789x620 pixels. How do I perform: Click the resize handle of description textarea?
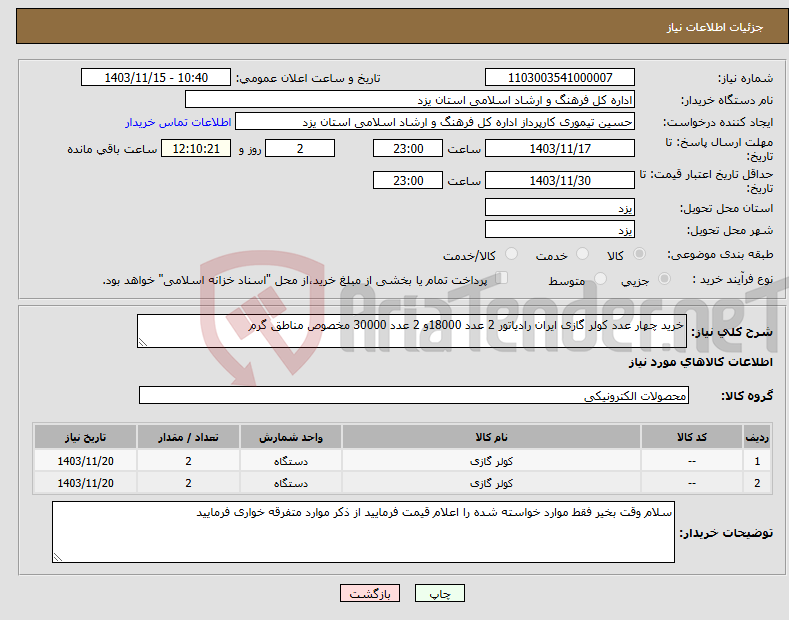click(143, 342)
